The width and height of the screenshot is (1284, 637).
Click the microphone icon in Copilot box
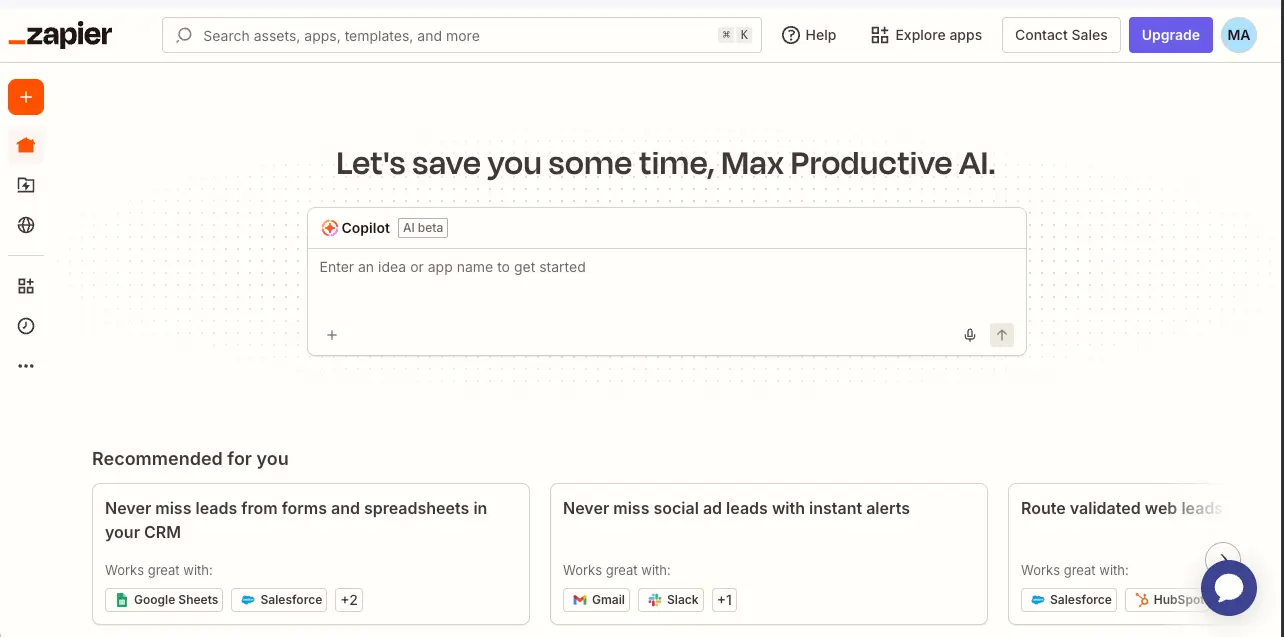[x=969, y=335]
